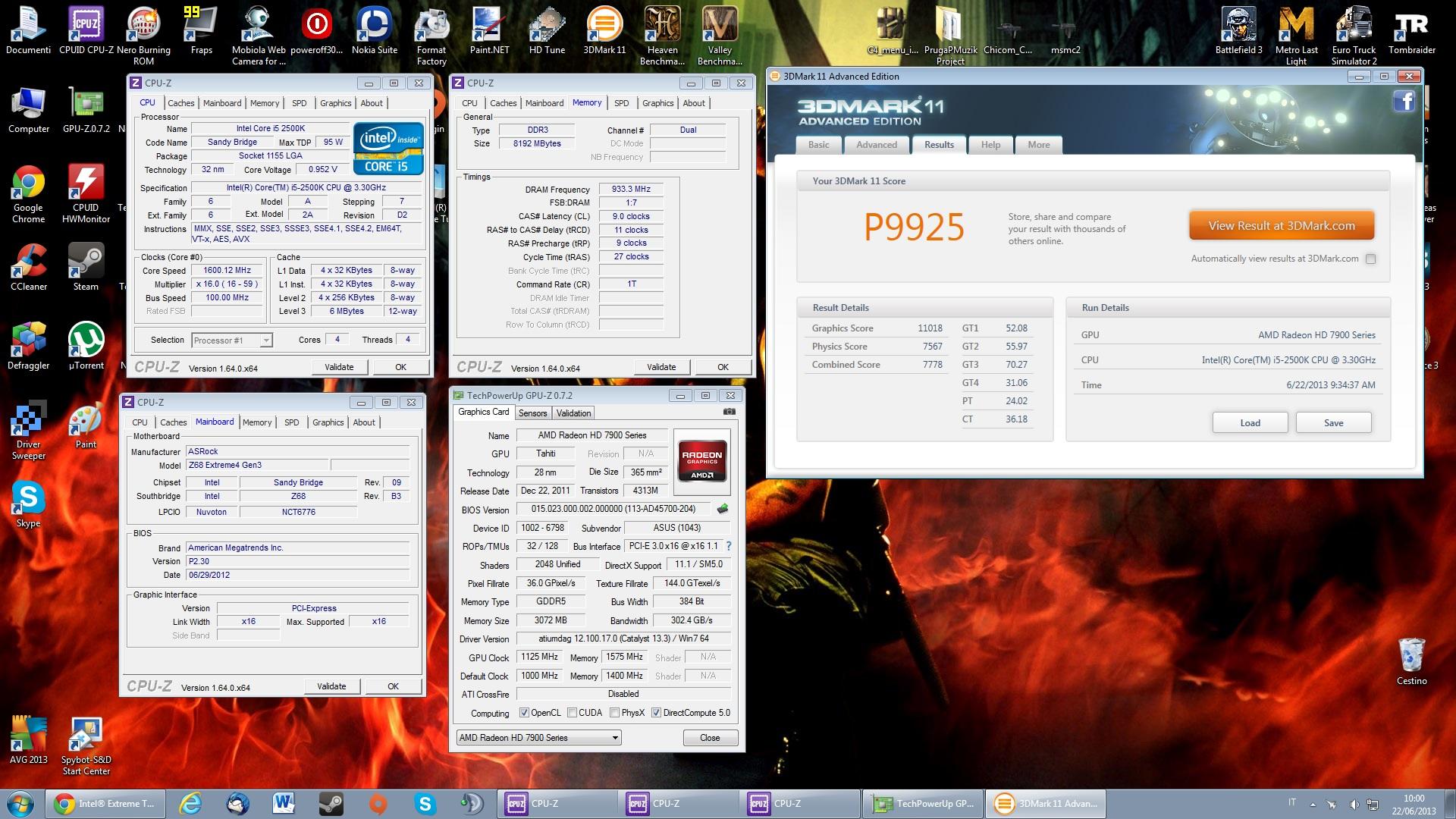
Task: Open the Help tab in 3DMark 11
Action: click(x=990, y=145)
